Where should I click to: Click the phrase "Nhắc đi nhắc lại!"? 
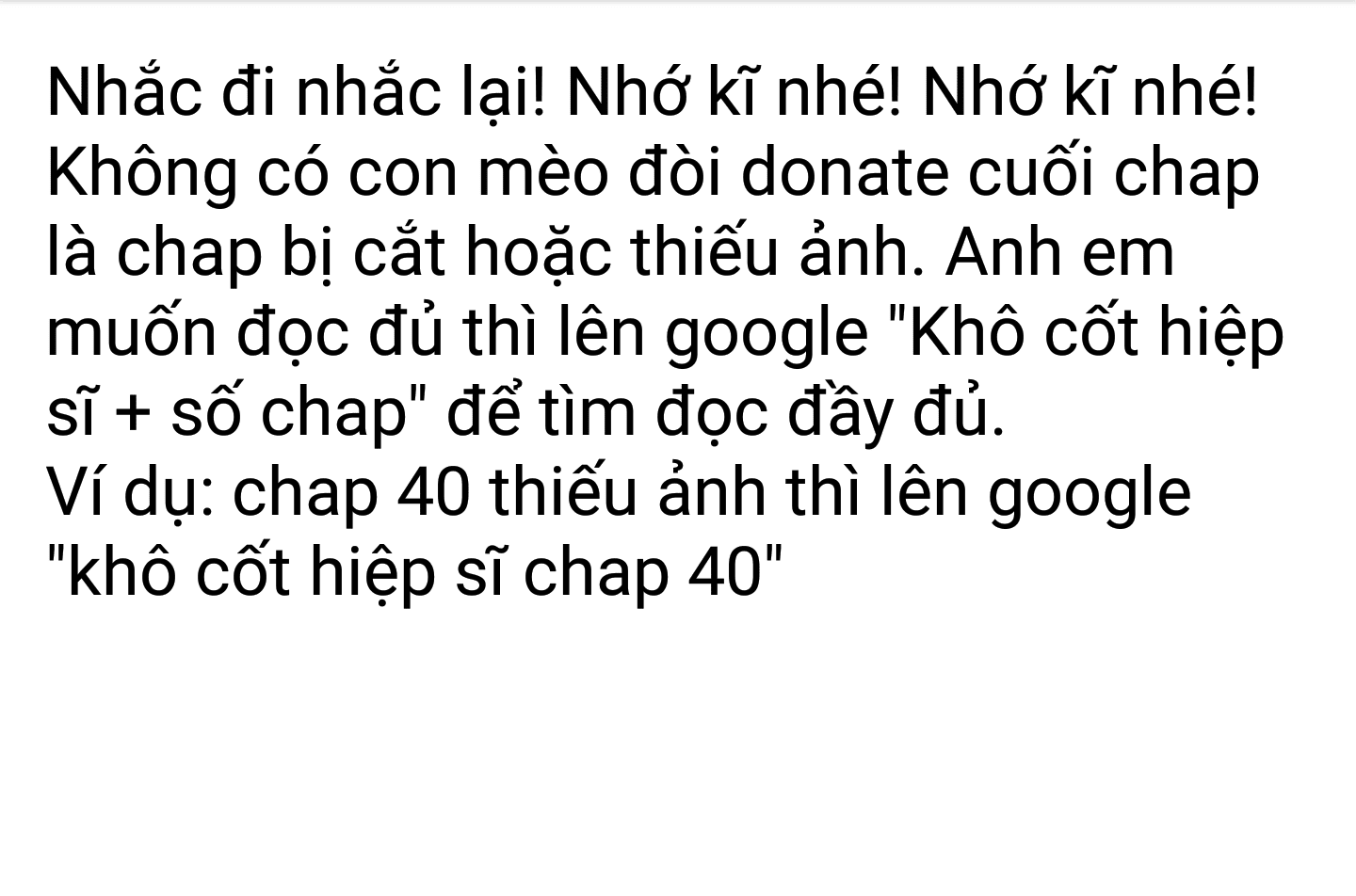(295, 95)
